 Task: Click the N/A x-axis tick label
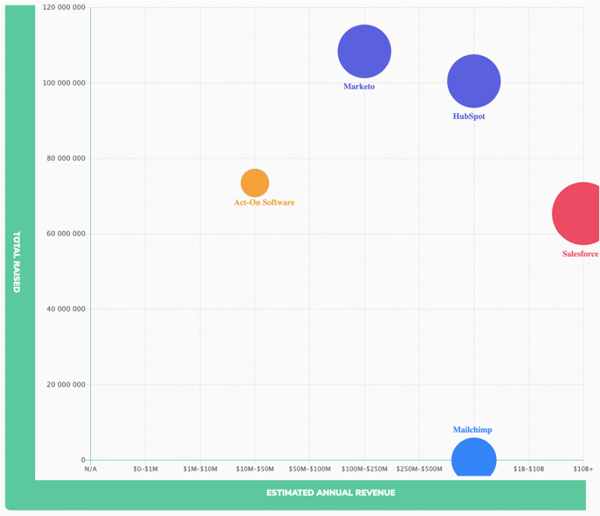click(x=91, y=468)
